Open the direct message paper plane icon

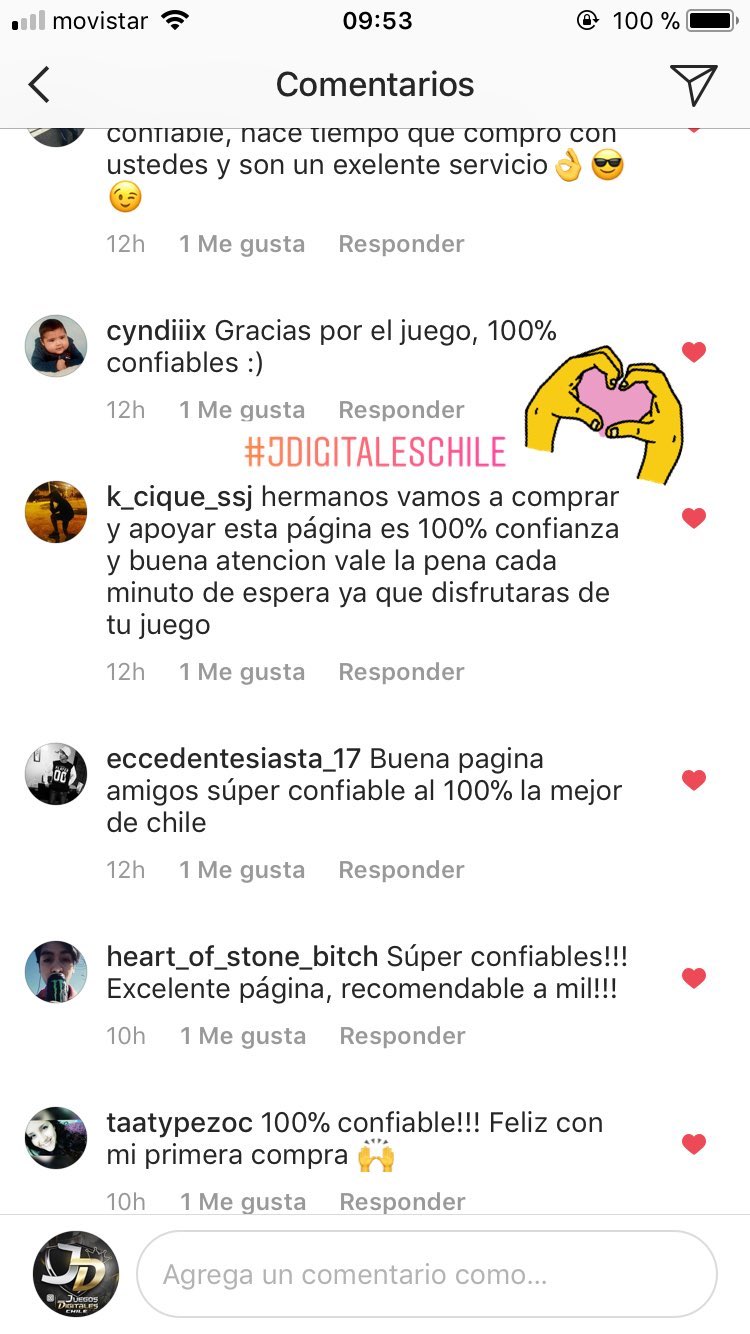[693, 85]
